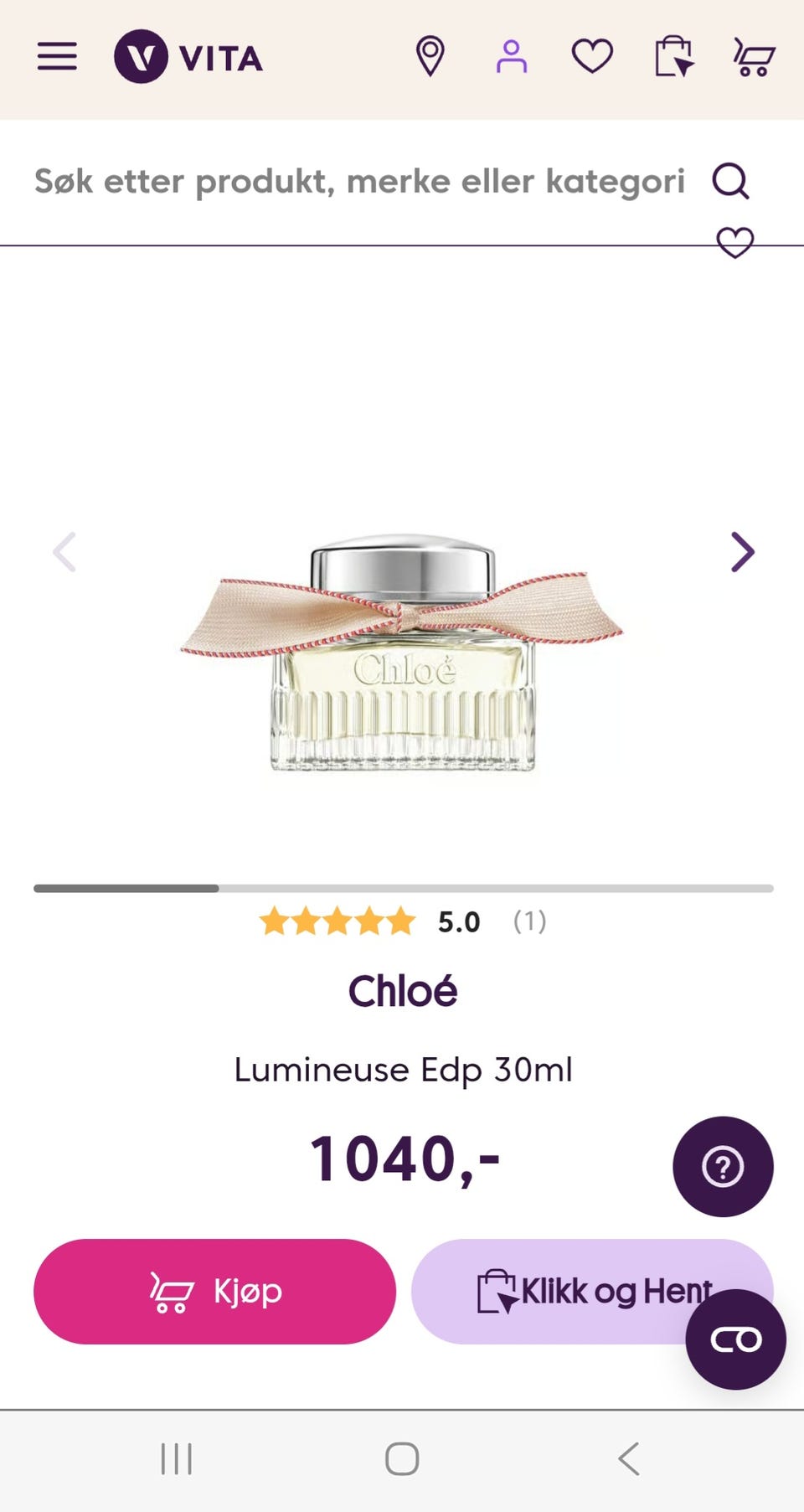Open the chat bubble button
The width and height of the screenshot is (804, 1512).
click(735, 1339)
